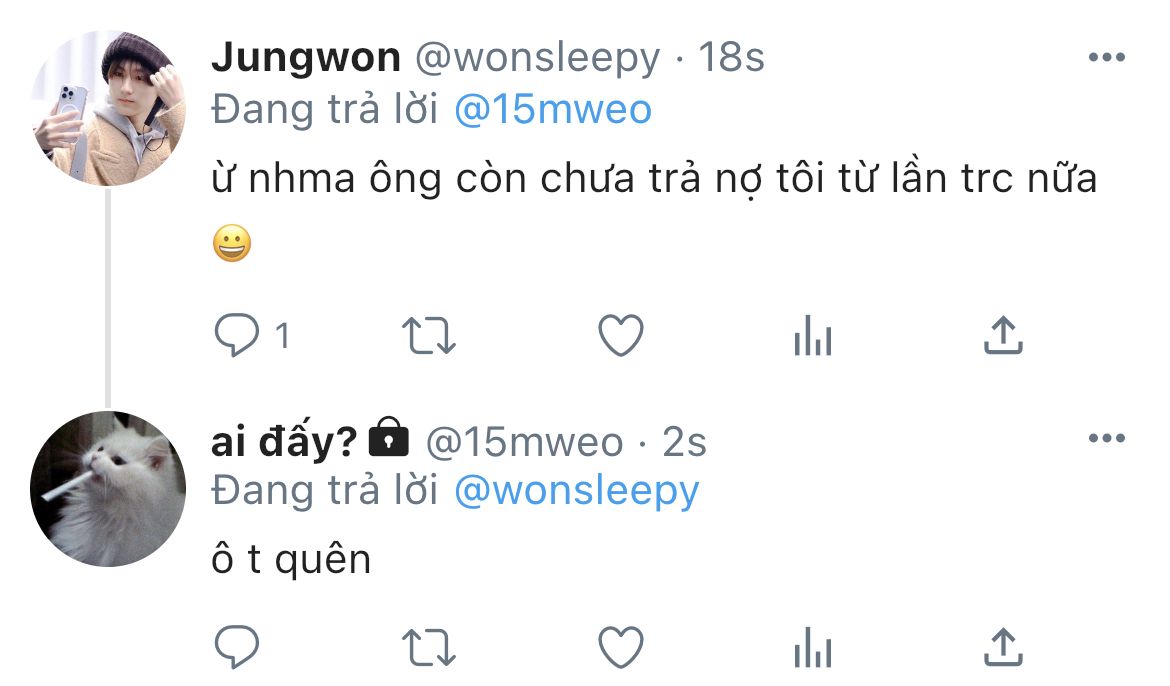
Task: Open the 18s timestamp of Jungwon's tweet
Action: coord(731,57)
